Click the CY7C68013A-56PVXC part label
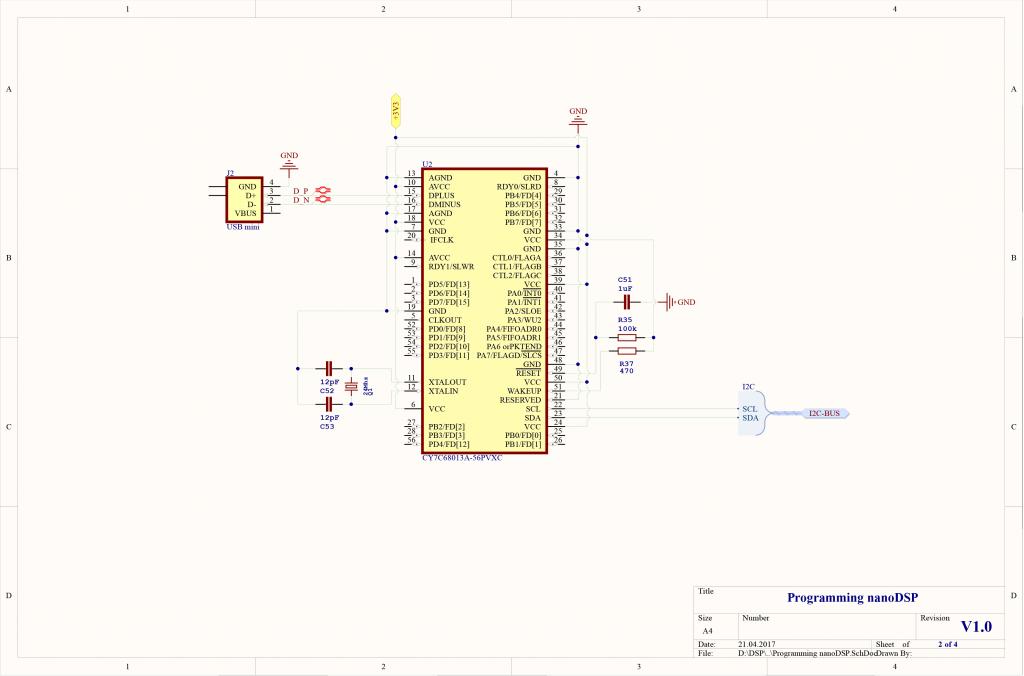The image size is (1024, 676). 462,458
